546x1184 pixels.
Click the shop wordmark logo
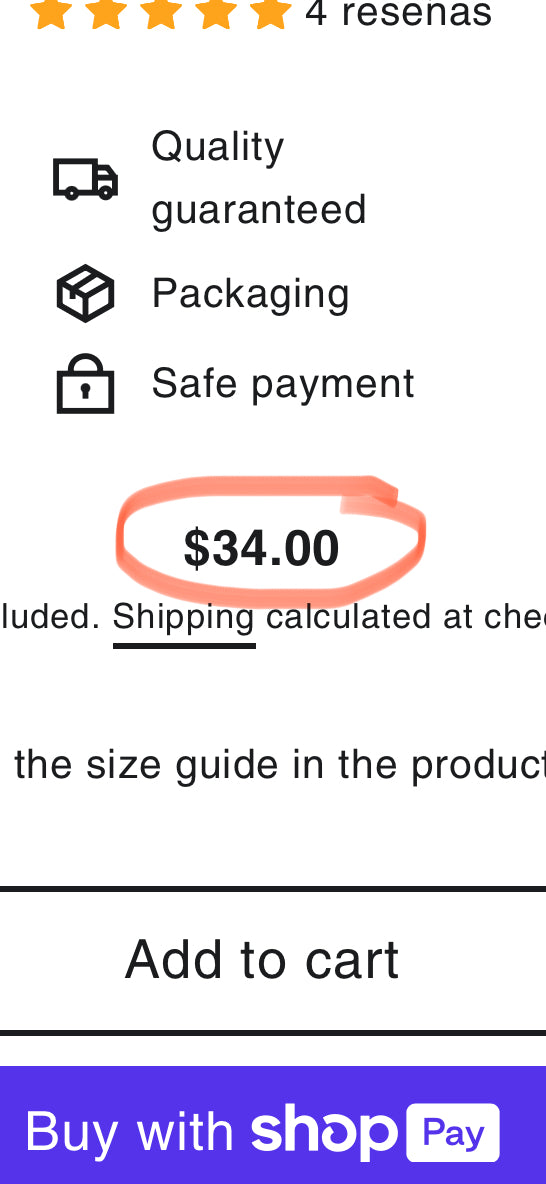click(324, 1132)
